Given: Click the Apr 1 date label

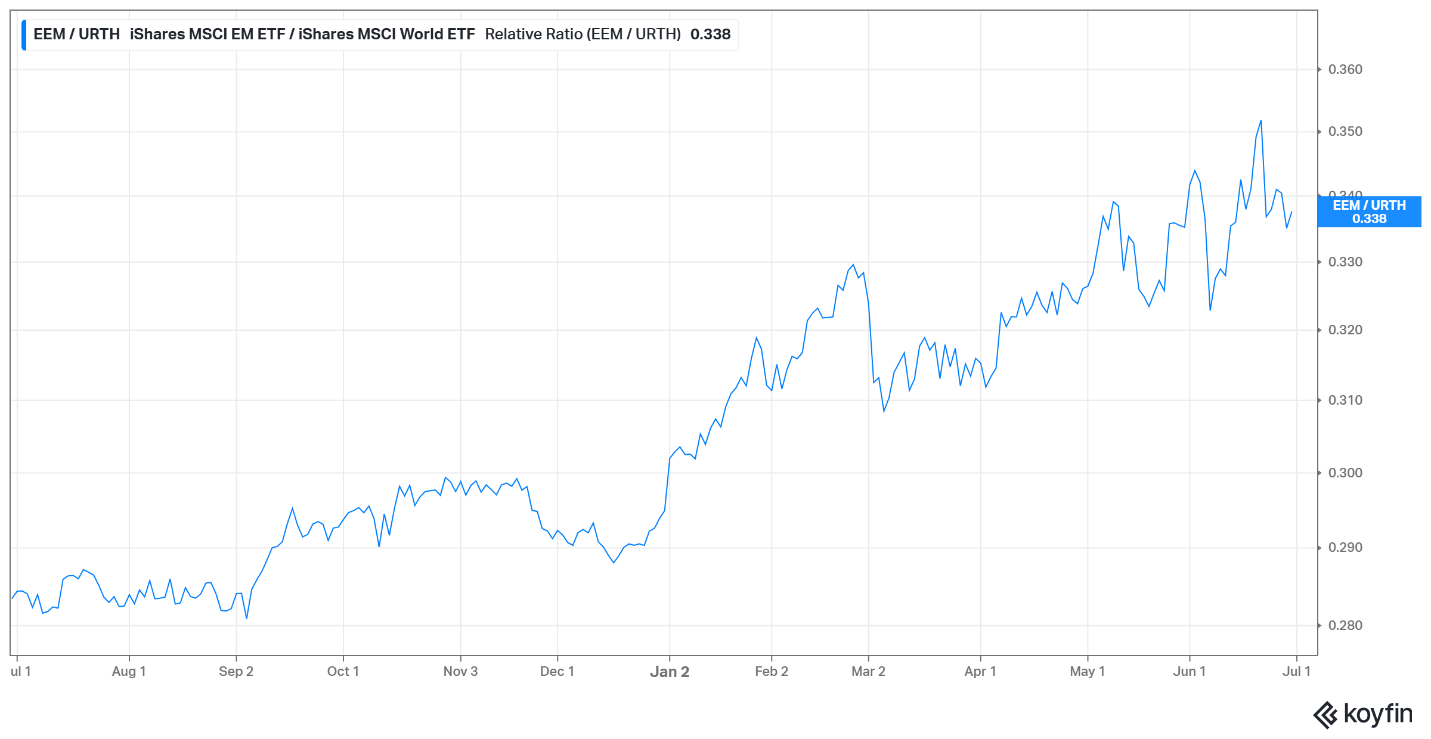Looking at the screenshot, I should (x=980, y=671).
